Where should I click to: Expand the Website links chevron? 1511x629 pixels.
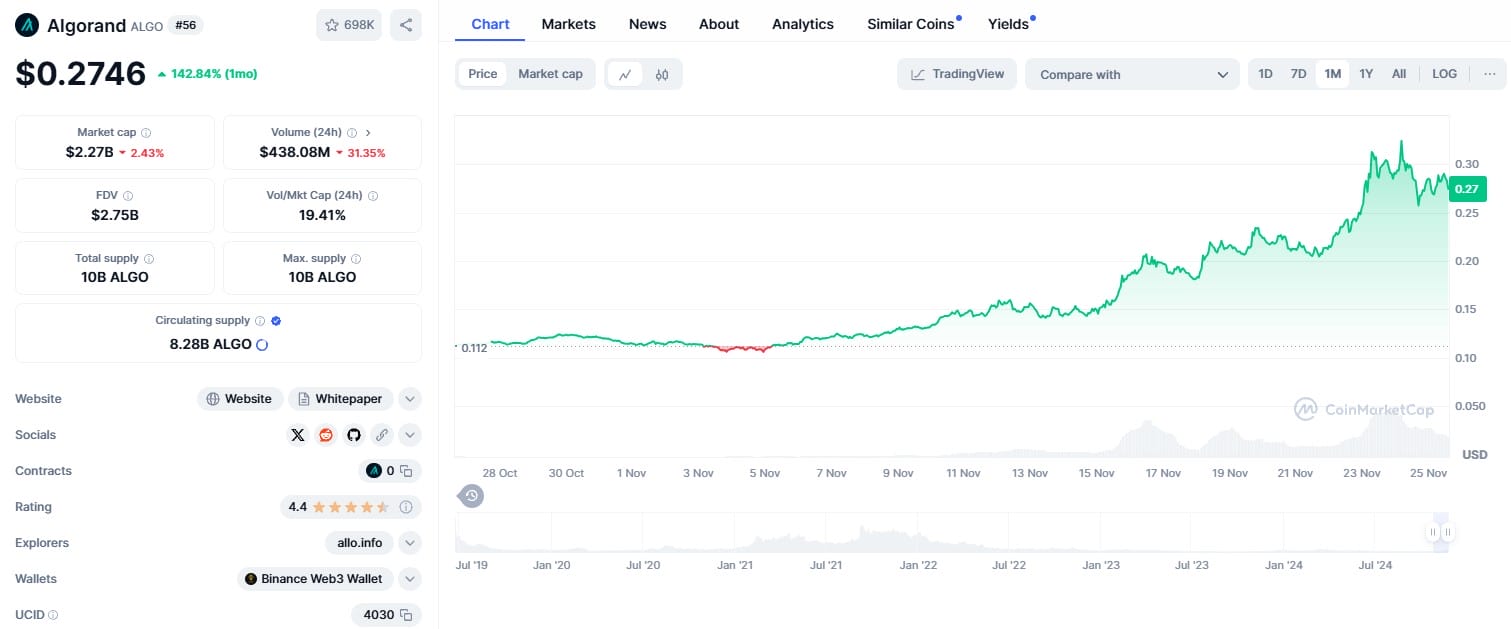point(410,399)
